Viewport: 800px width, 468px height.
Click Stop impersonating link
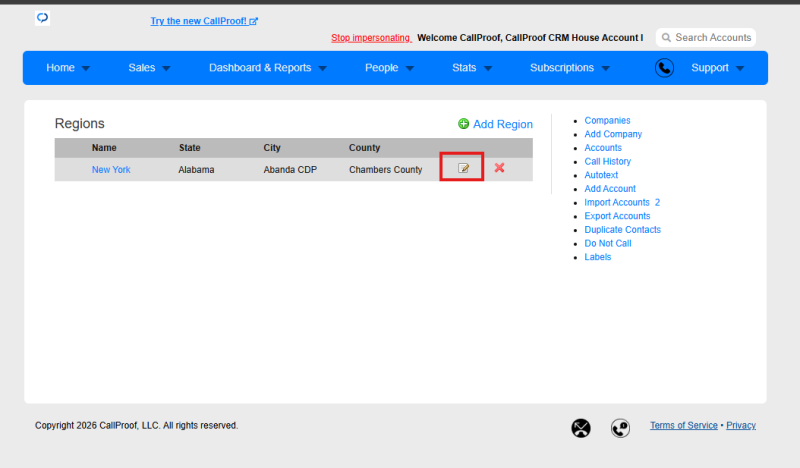point(371,38)
